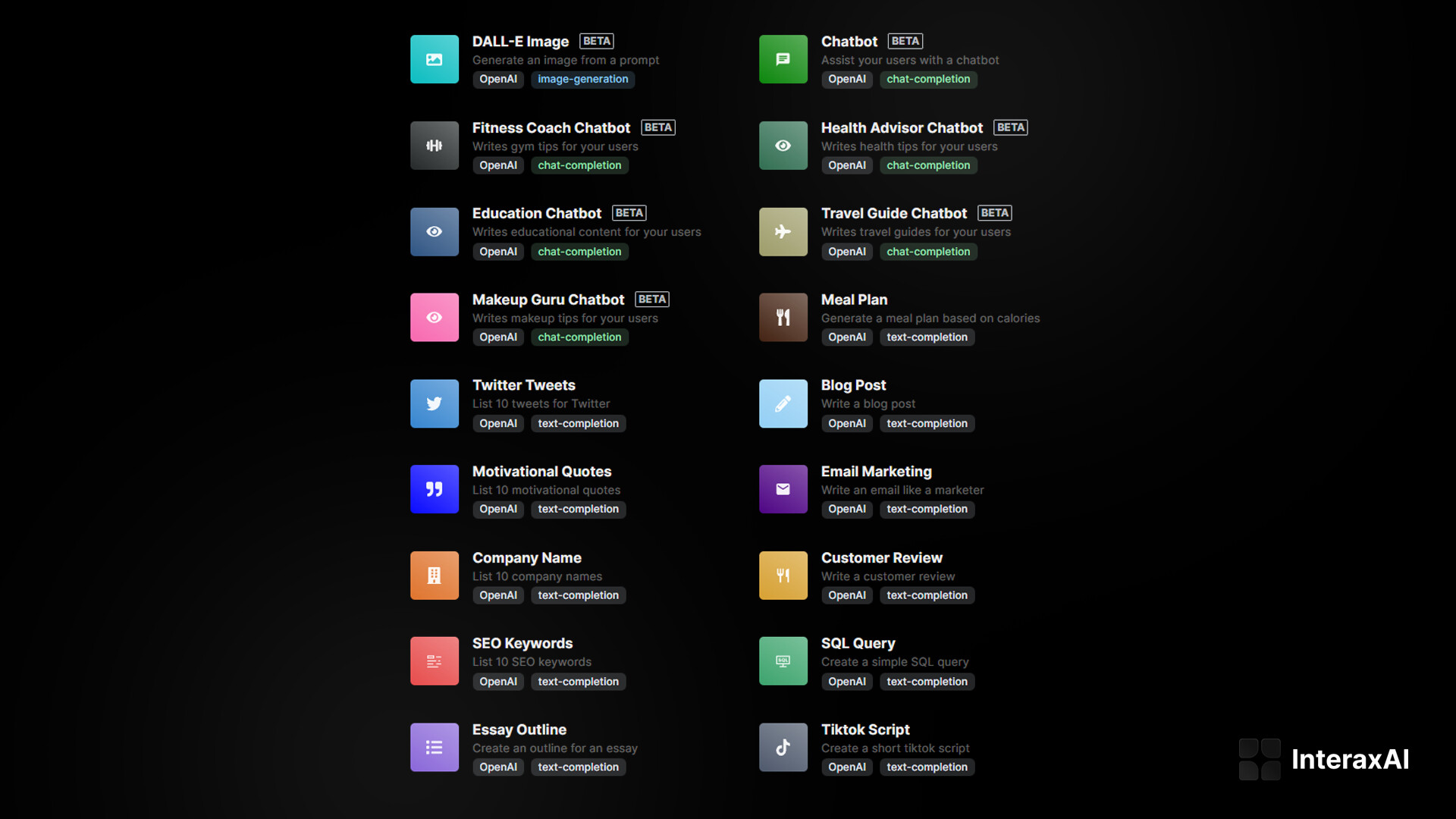Image resolution: width=1456 pixels, height=819 pixels.
Task: Click the Meal Plan fork-and-knife icon
Action: [x=783, y=318]
